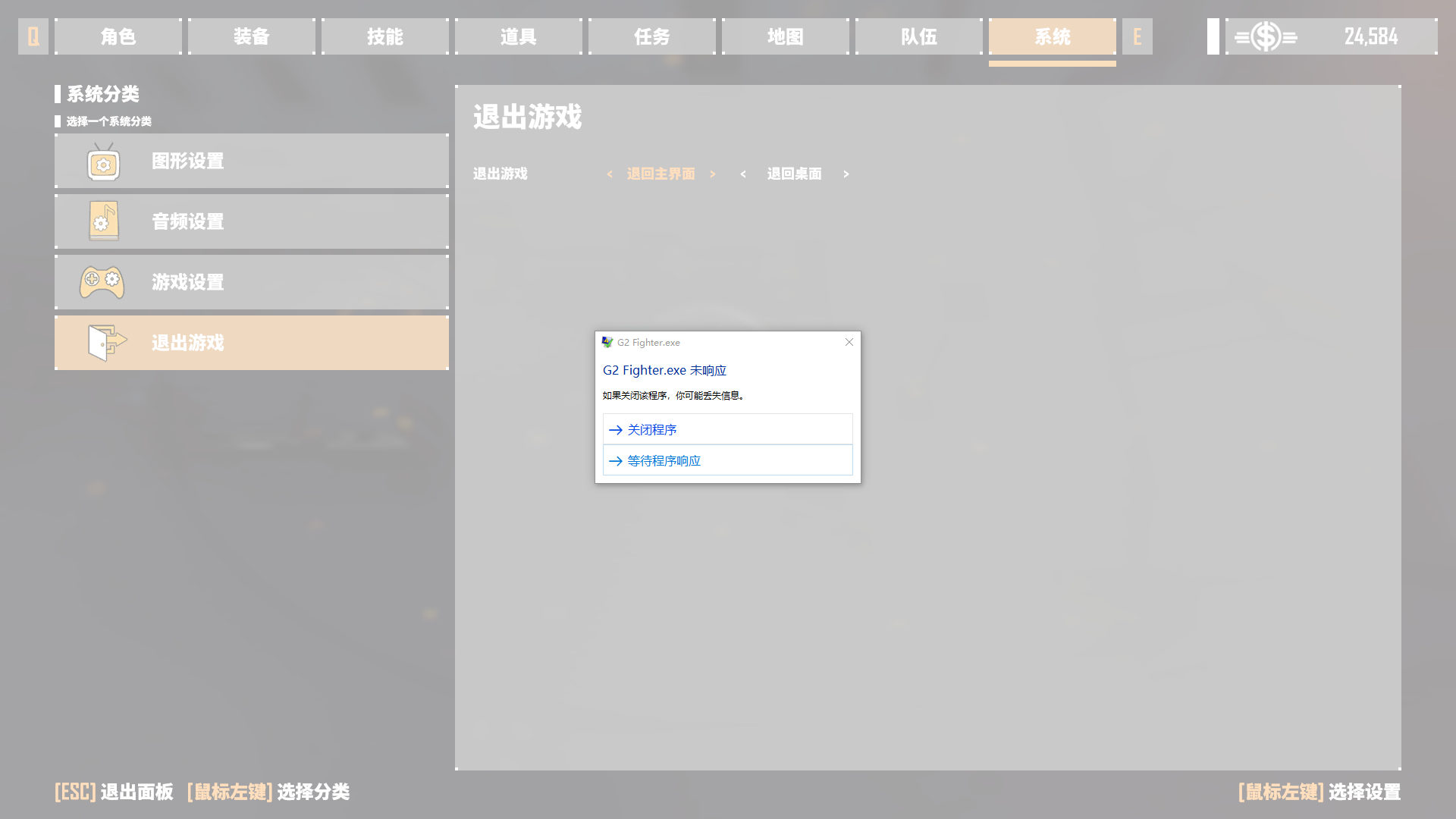Open the 任务 tab

point(652,36)
